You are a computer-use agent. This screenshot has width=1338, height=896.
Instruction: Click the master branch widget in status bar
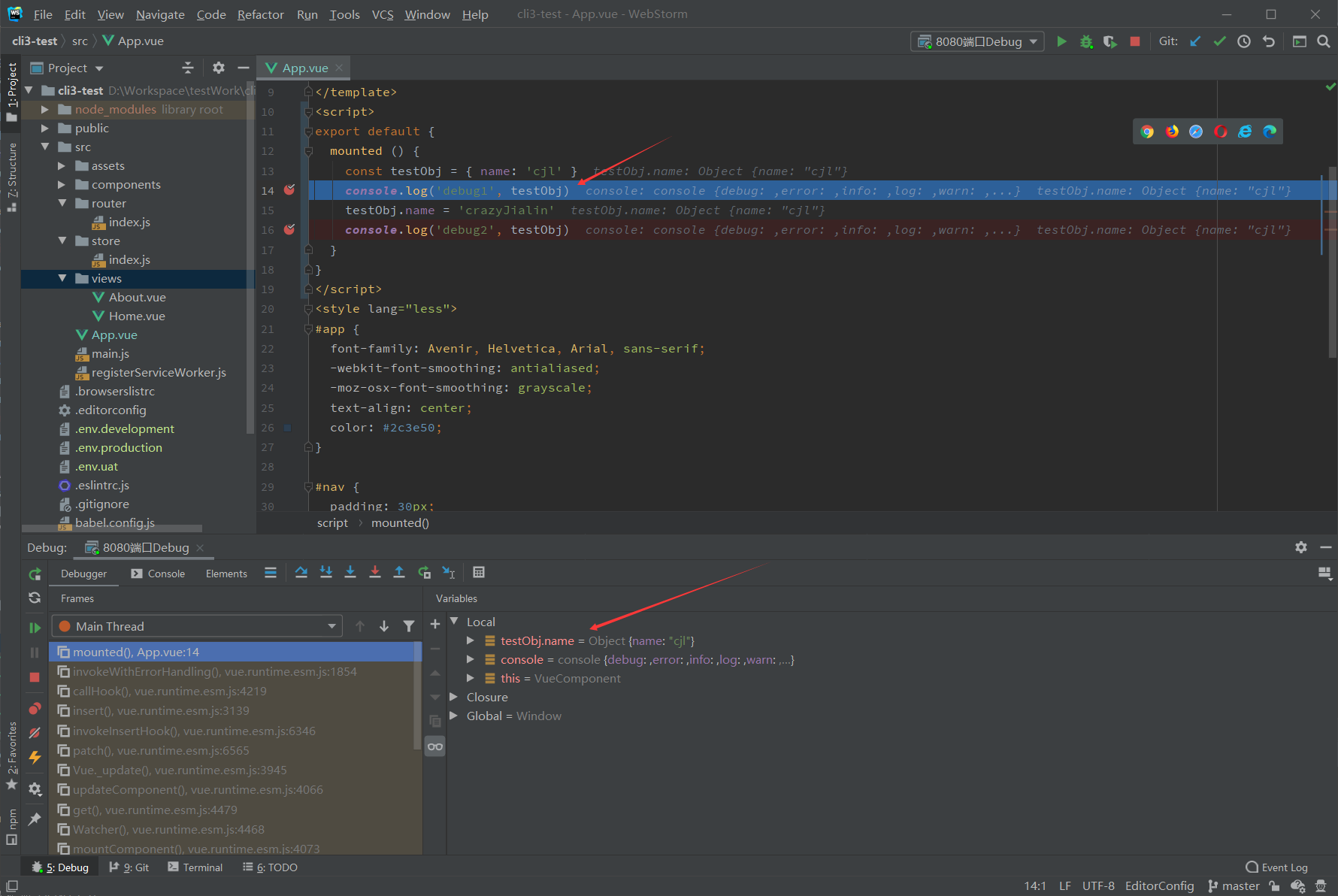coord(1234,886)
